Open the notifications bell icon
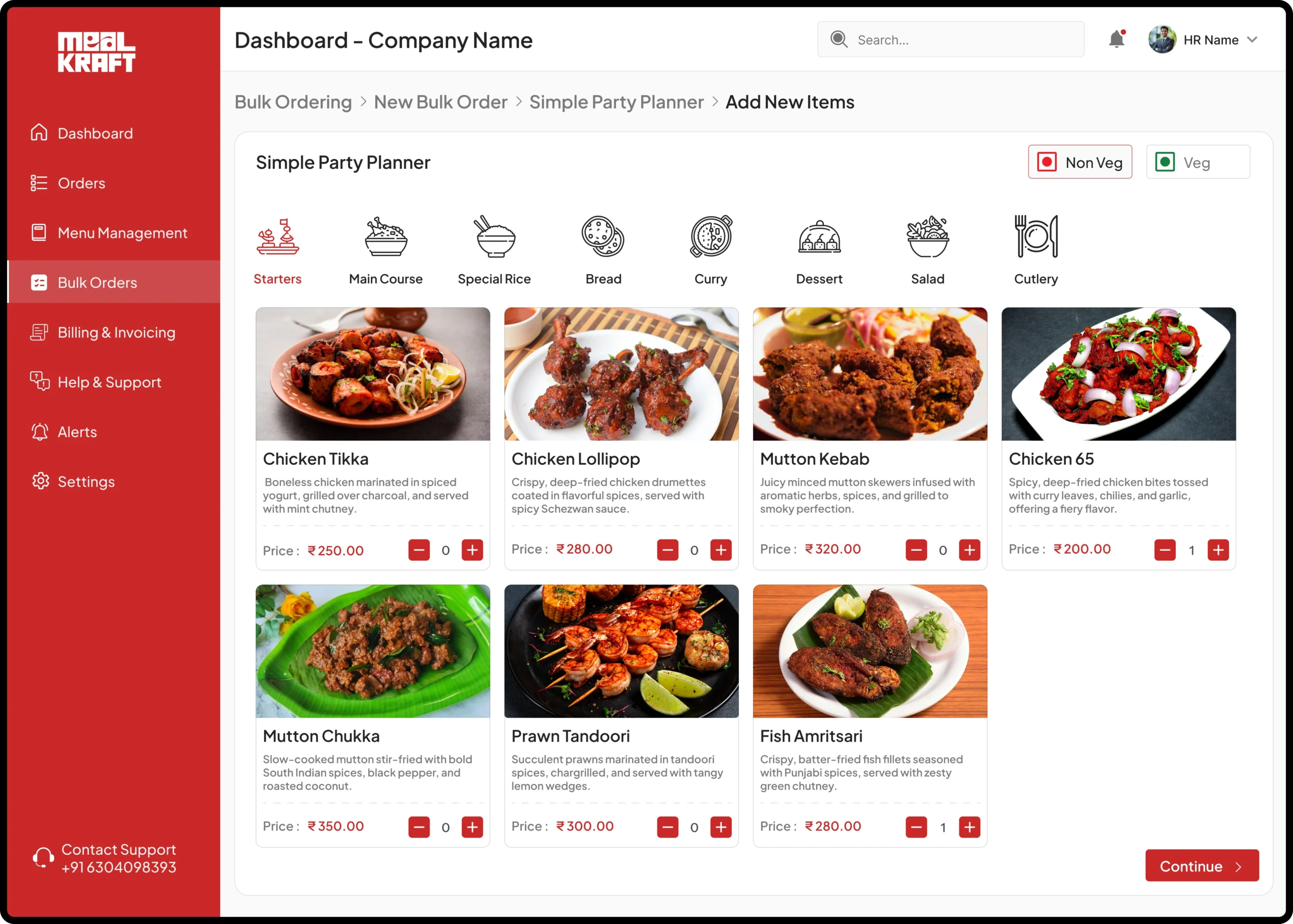Image resolution: width=1293 pixels, height=924 pixels. (1117, 39)
